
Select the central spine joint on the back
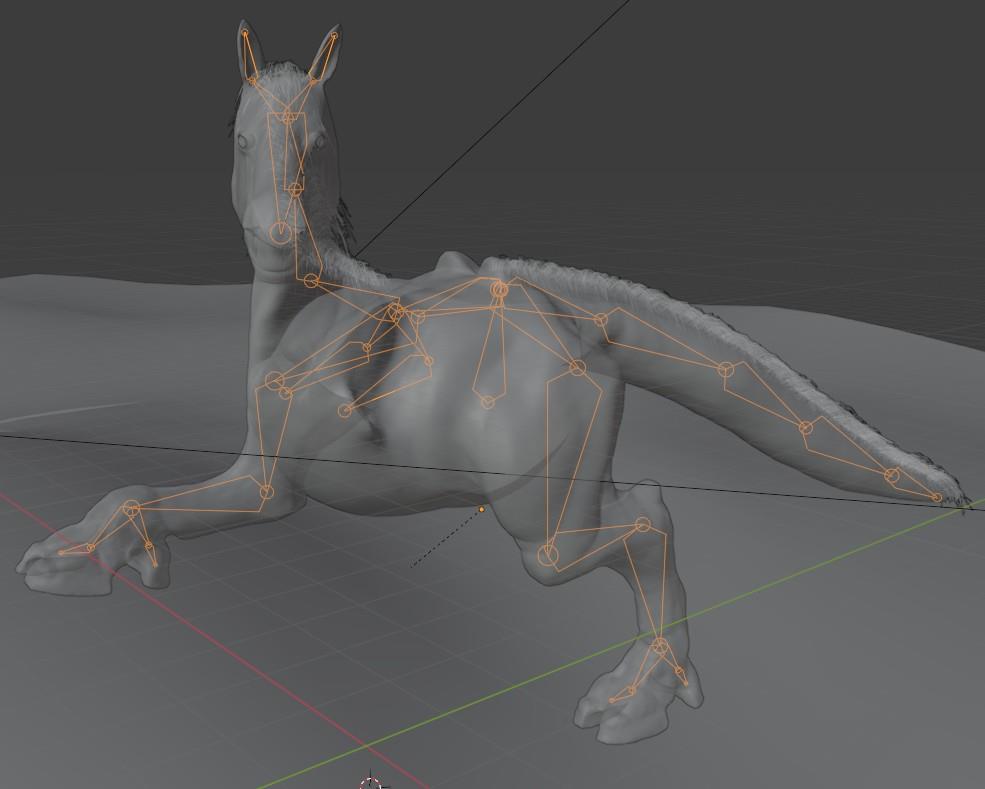click(x=500, y=290)
